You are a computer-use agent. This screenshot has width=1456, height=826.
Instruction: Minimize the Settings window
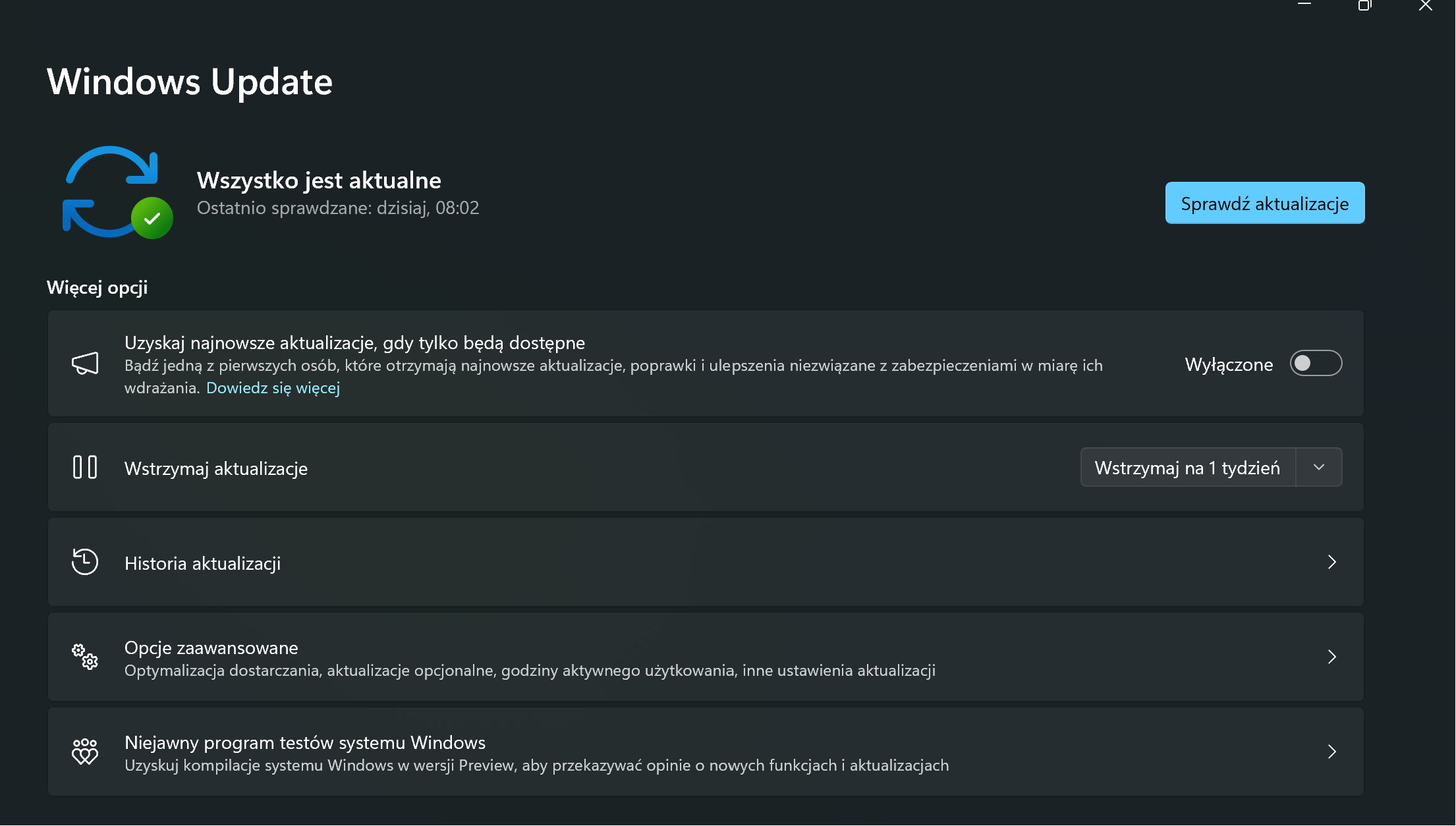(1304, 5)
